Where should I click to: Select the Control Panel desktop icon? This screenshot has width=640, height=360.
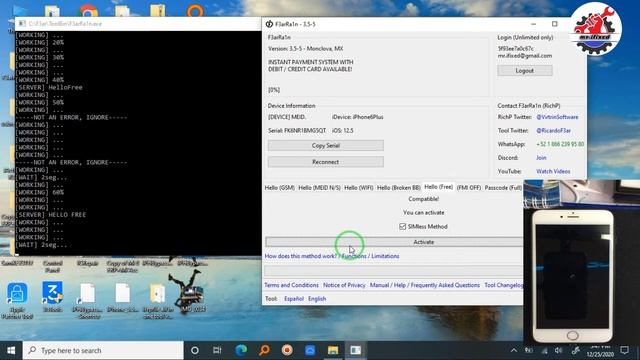[x=52, y=266]
